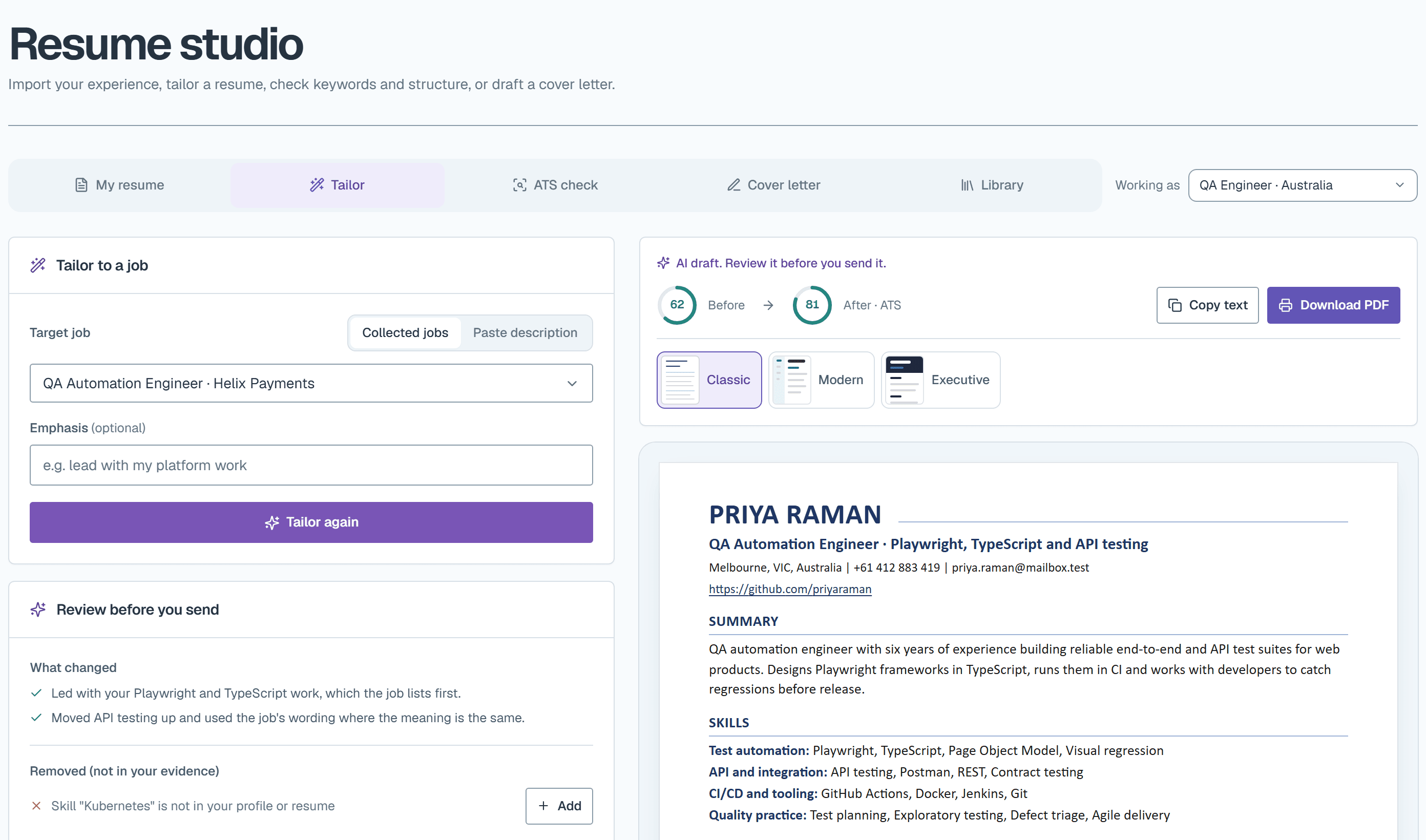The image size is (1426, 840).
Task: Click the plus icon in the Add button
Action: tap(543, 806)
